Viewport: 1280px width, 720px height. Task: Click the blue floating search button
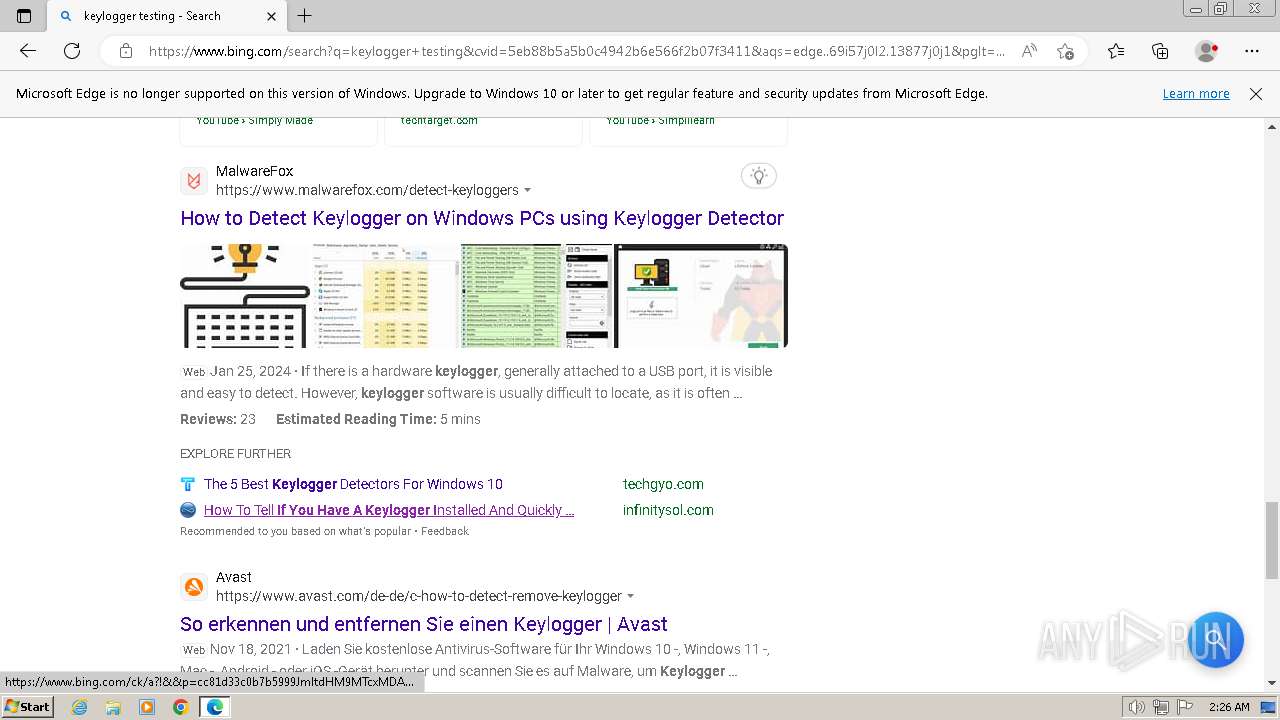[x=1215, y=639]
